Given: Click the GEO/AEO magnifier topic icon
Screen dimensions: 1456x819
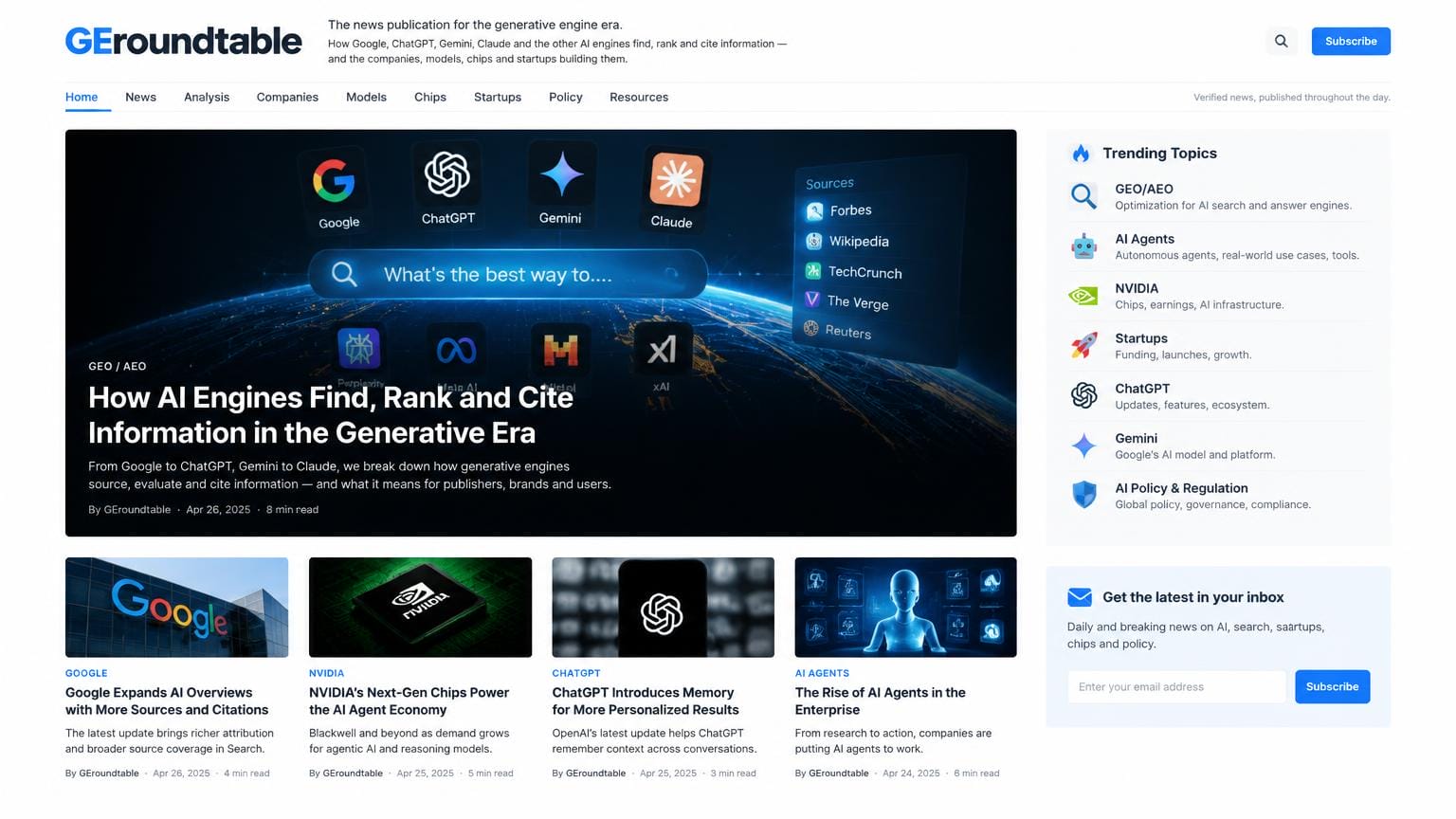Looking at the screenshot, I should click(1083, 196).
